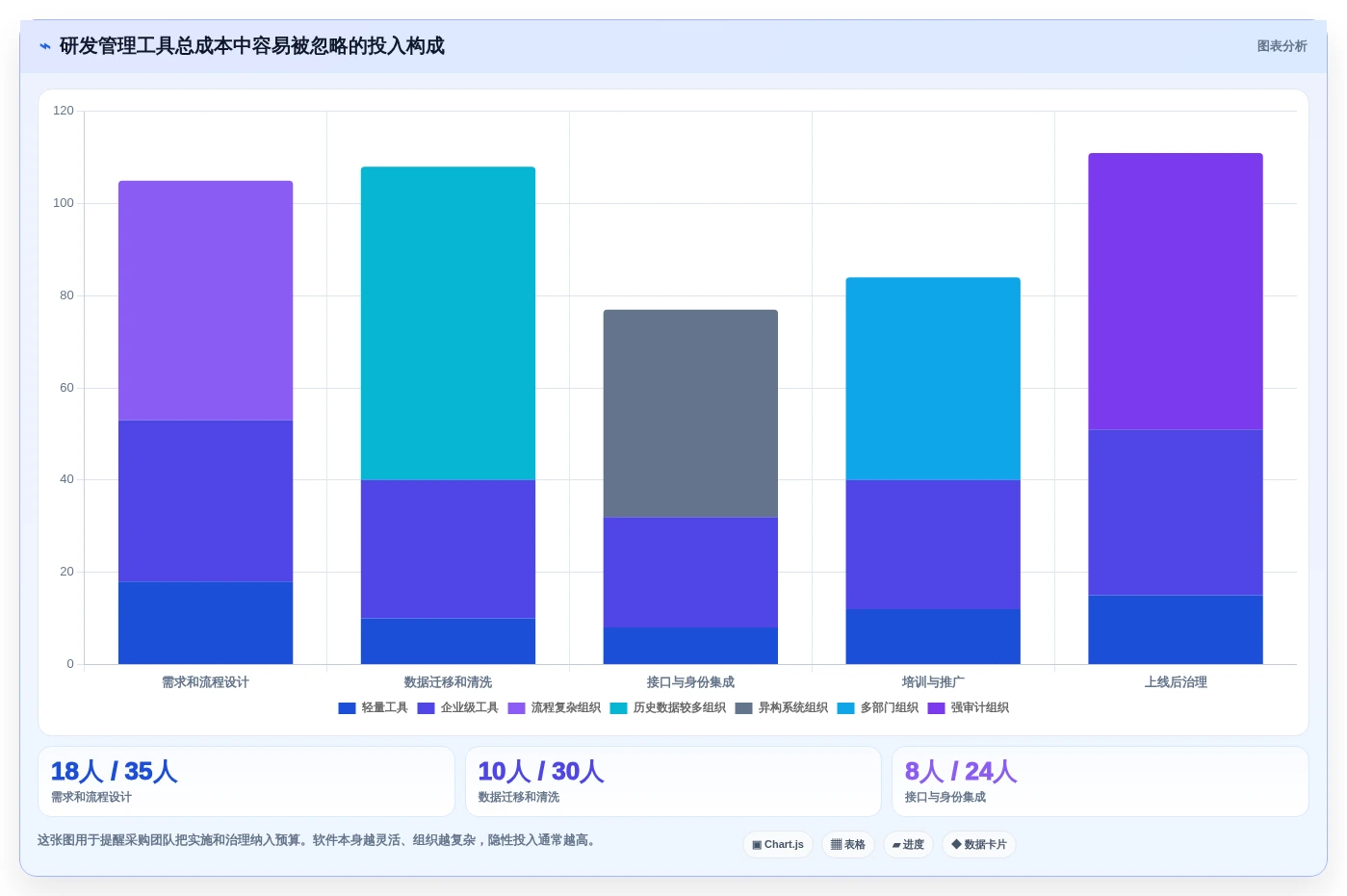Click the 企业级工具 legend label text
This screenshot has height=896, width=1347.
click(x=469, y=708)
